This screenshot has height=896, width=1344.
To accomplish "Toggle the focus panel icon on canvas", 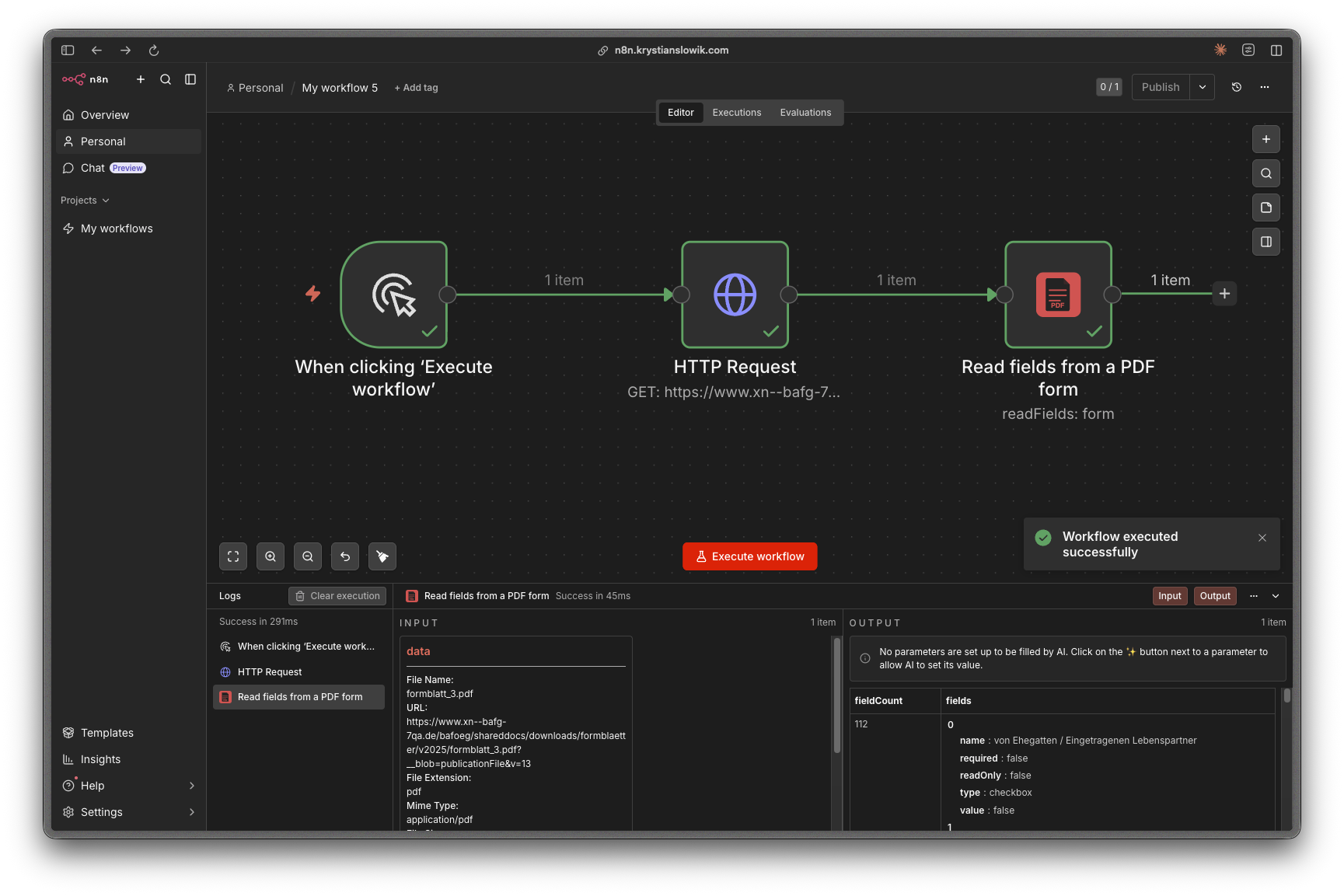I will pos(1266,242).
